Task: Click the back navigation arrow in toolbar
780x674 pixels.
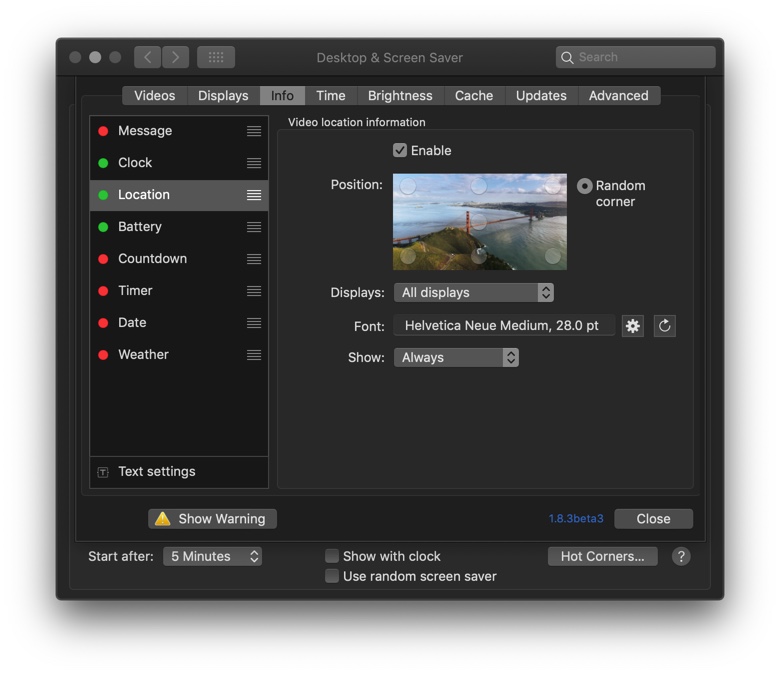Action: pyautogui.click(x=148, y=57)
